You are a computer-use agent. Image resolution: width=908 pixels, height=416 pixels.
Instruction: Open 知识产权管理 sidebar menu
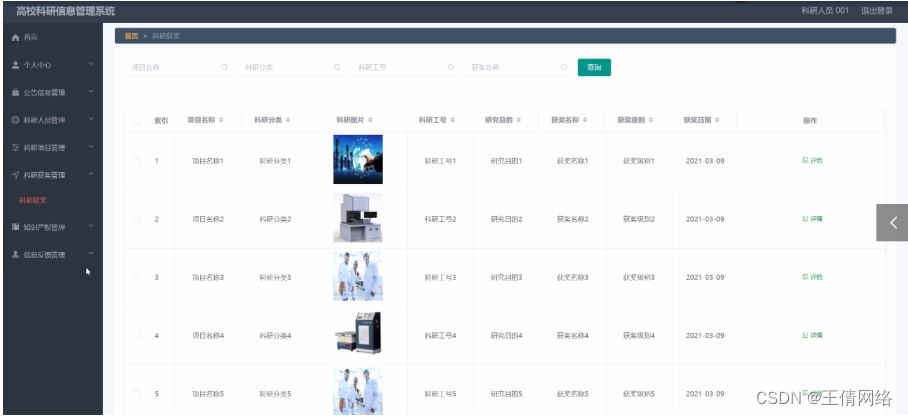pyautogui.click(x=53, y=227)
